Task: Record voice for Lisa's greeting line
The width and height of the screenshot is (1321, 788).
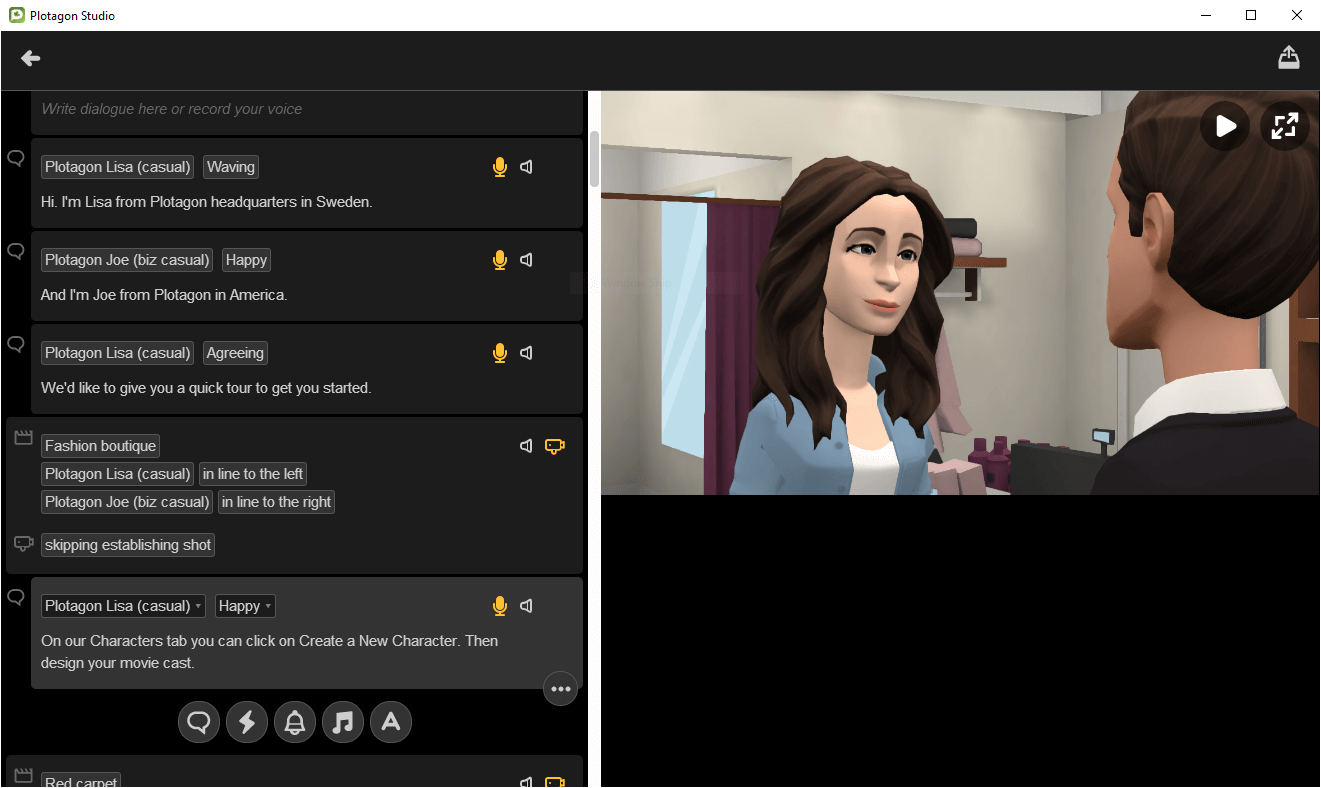Action: tap(499, 167)
